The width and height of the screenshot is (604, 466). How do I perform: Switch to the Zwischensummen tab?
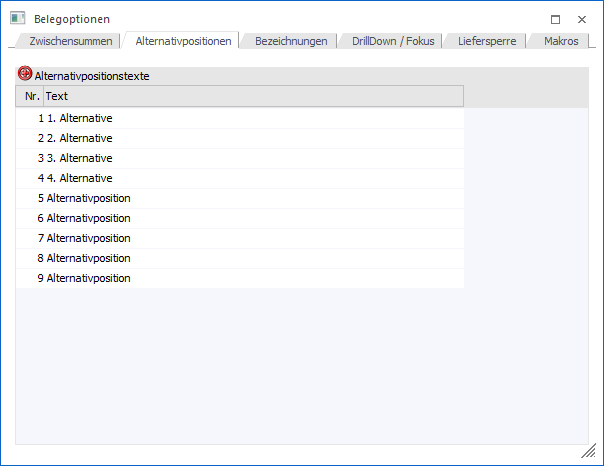click(70, 41)
